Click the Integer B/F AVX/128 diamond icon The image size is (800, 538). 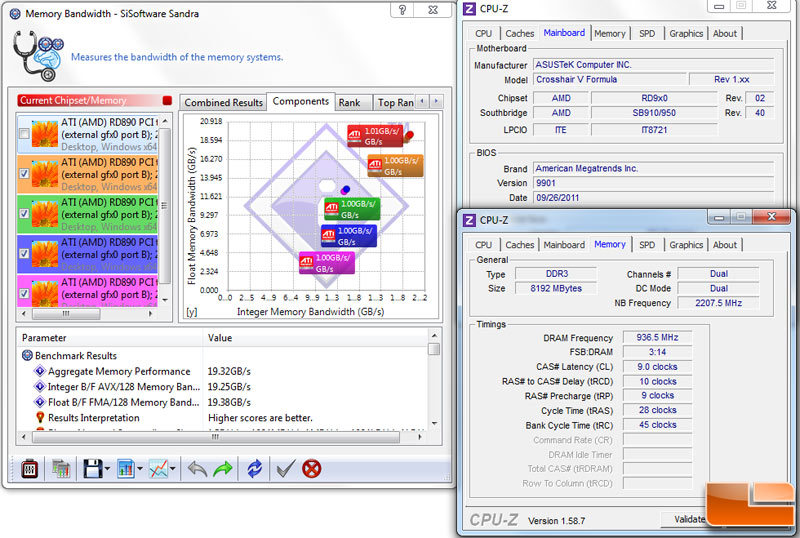(39, 386)
